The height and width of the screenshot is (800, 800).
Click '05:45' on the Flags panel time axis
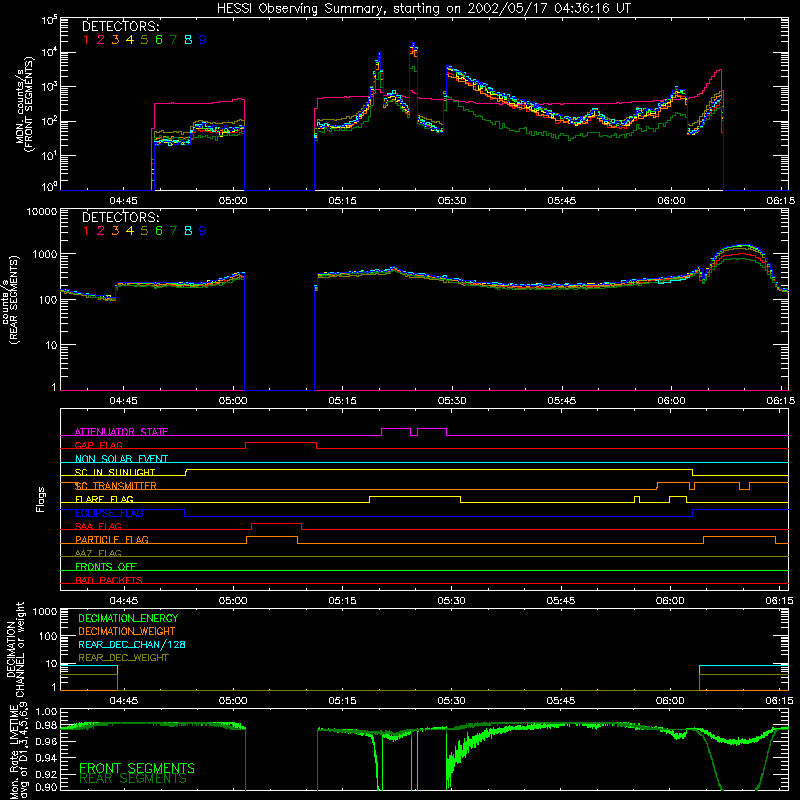561,601
